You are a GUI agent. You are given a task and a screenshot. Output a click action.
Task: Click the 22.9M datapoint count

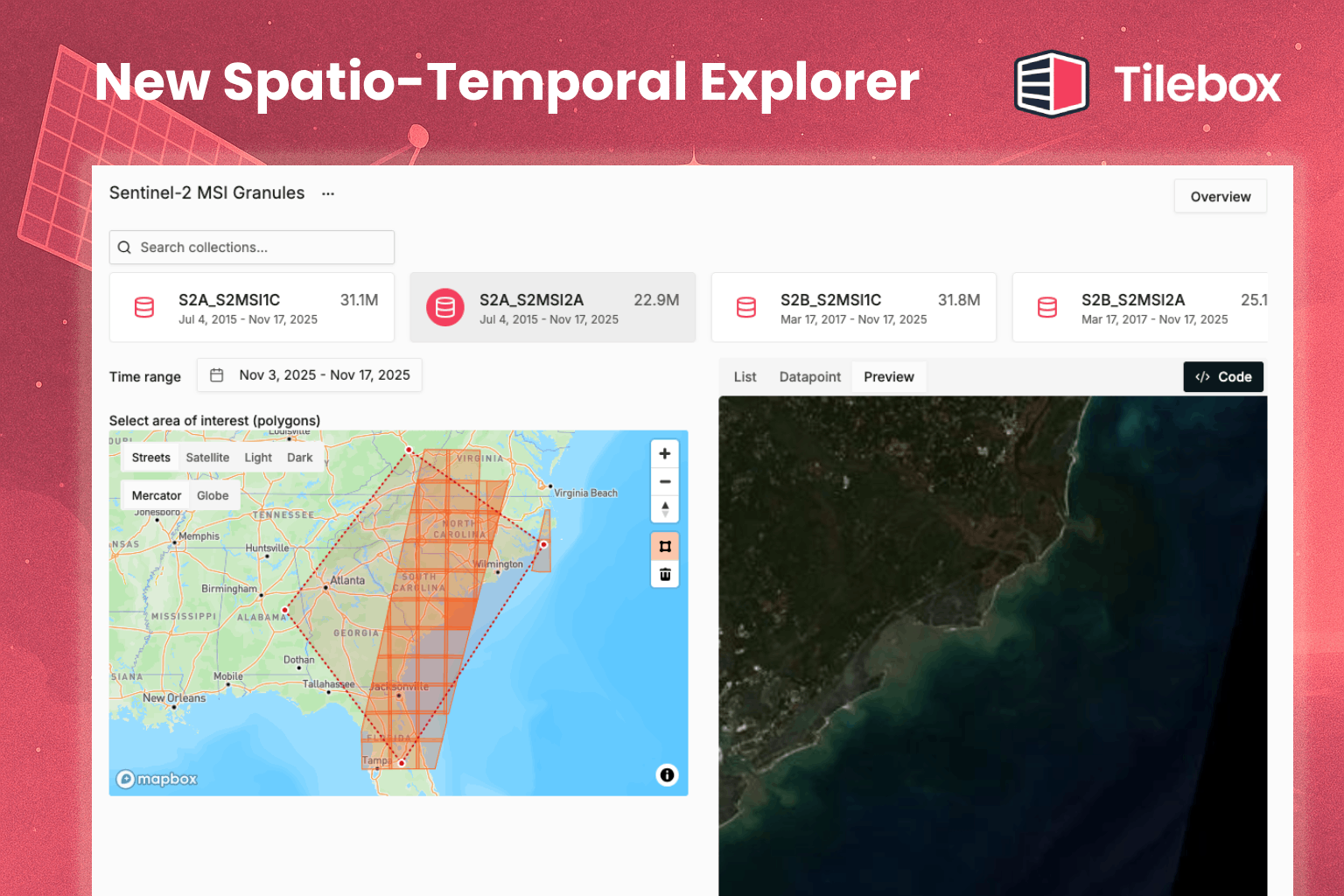(x=656, y=300)
